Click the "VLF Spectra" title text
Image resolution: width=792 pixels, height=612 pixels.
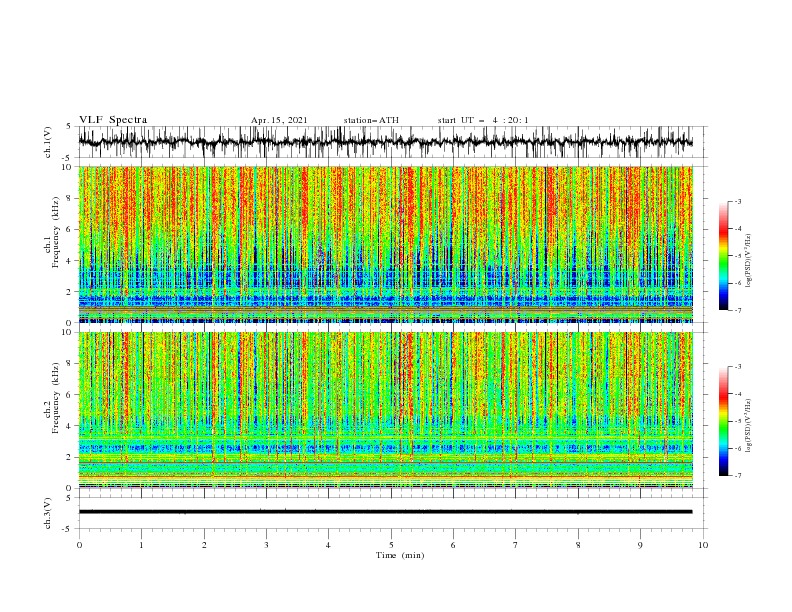pyautogui.click(x=113, y=120)
